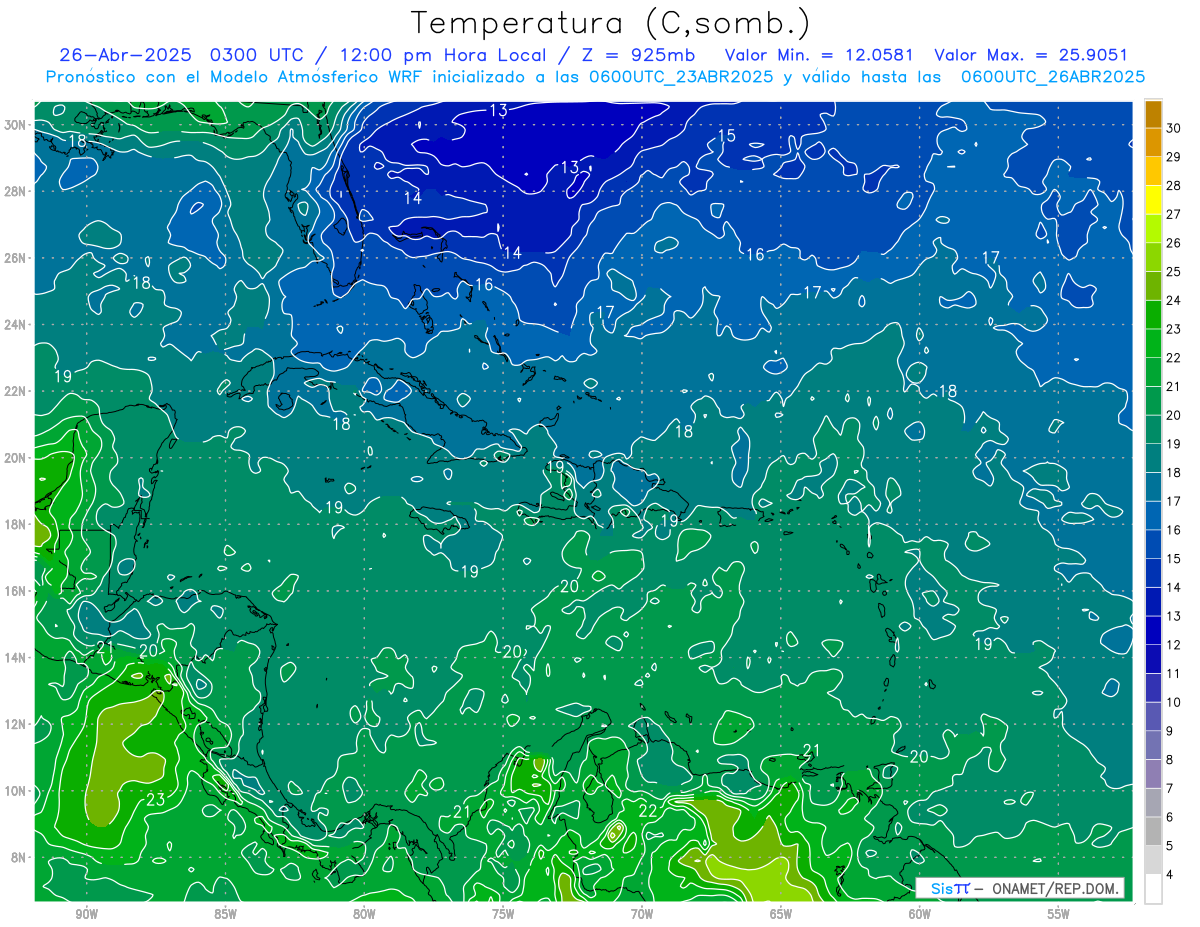The width and height of the screenshot is (1200, 927).
Task: Click the '8N' latitude axis label
Action: pos(18,857)
